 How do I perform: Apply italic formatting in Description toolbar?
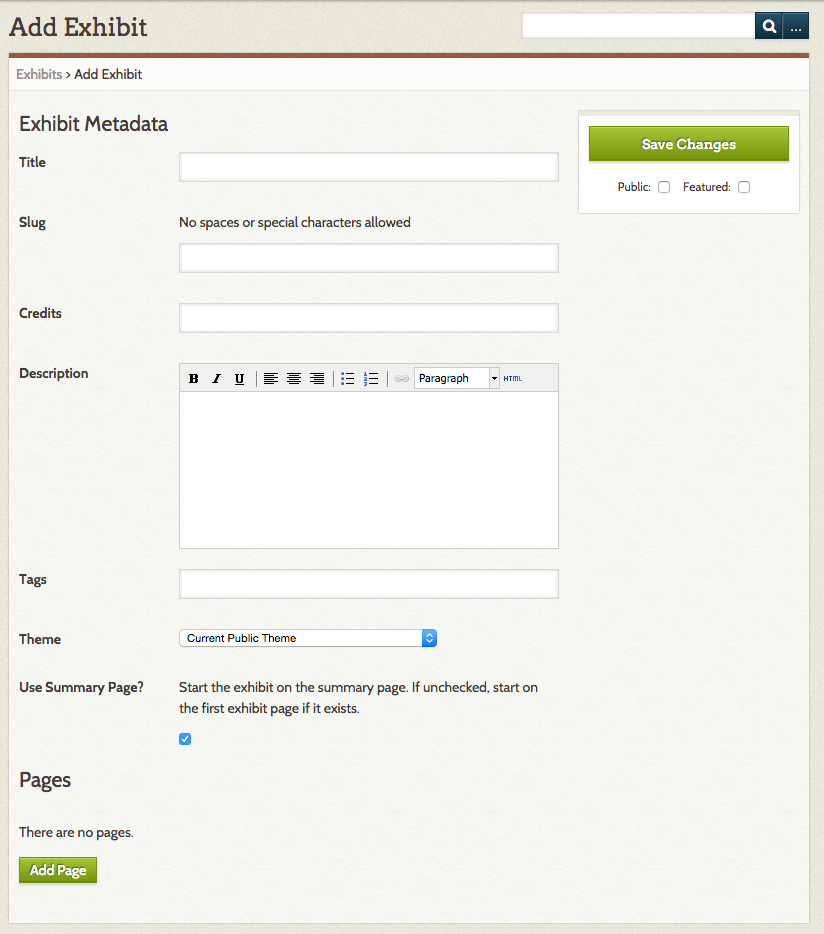pyautogui.click(x=216, y=379)
